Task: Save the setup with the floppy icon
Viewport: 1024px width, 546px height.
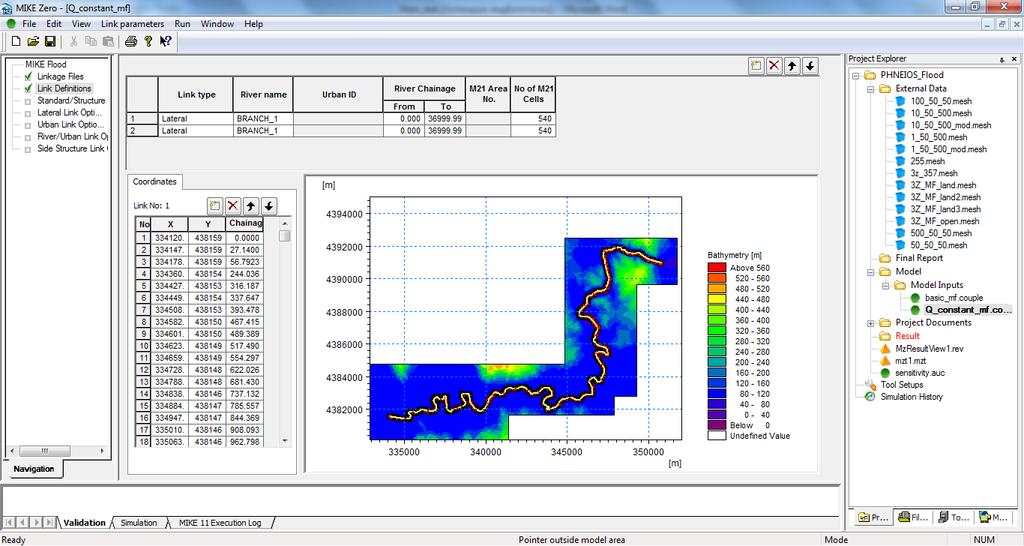Action: click(x=50, y=41)
